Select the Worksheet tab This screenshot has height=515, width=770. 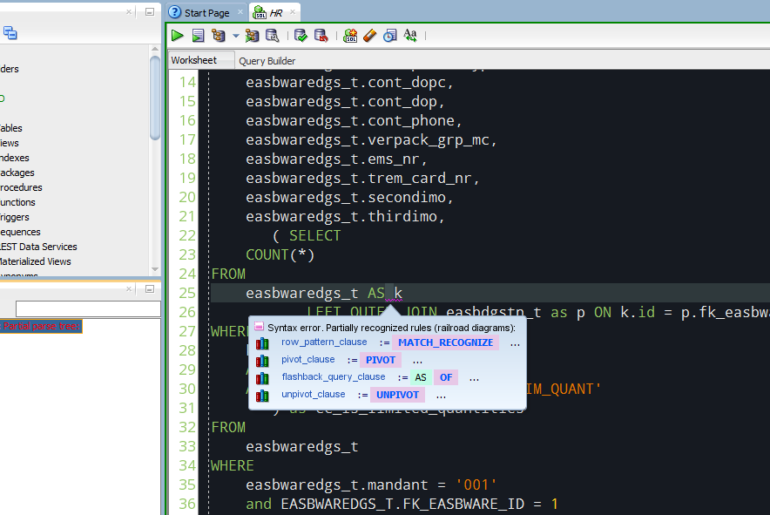coord(193,61)
